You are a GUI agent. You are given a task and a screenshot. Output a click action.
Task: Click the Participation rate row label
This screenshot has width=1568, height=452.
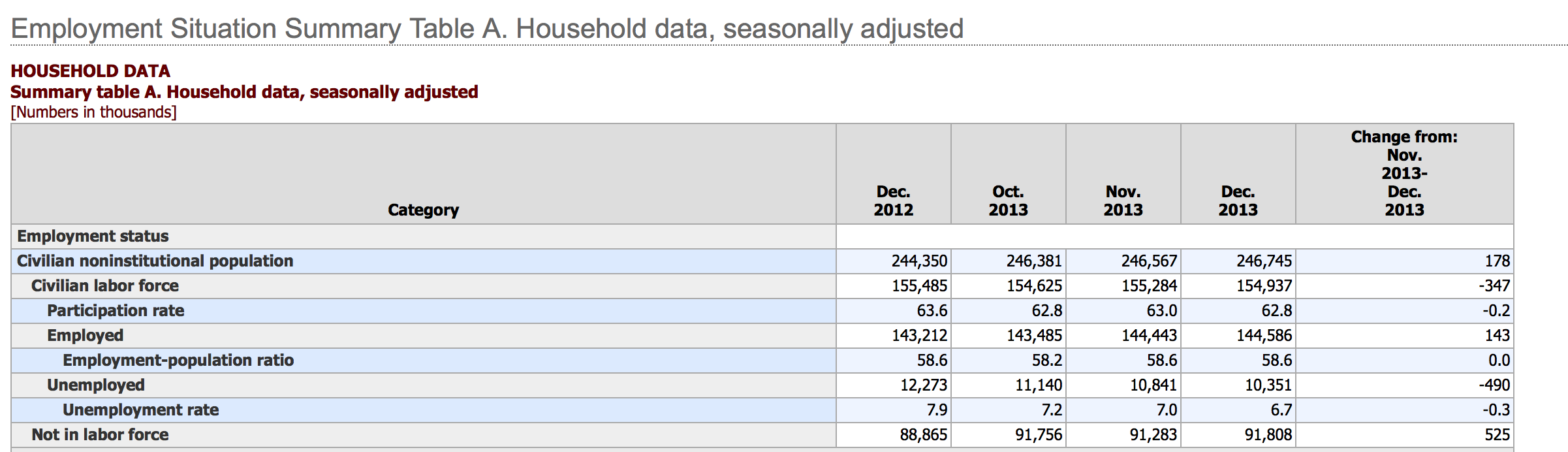click(x=116, y=311)
